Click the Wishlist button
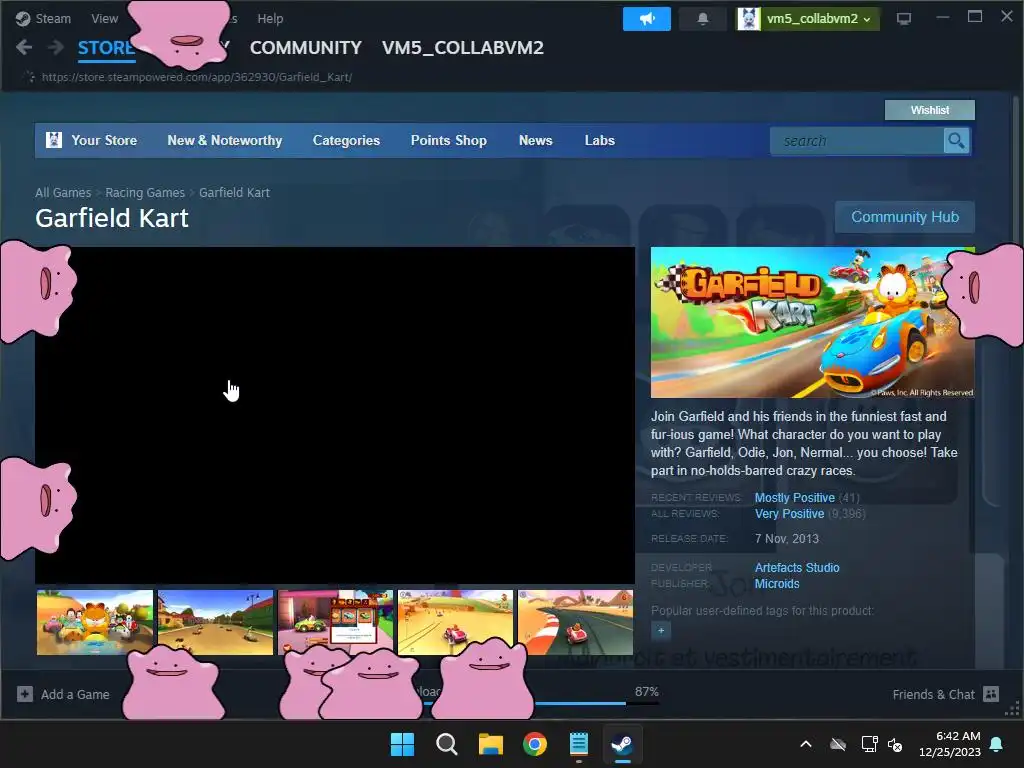Screen dimensions: 1024x768 click(x=929, y=110)
